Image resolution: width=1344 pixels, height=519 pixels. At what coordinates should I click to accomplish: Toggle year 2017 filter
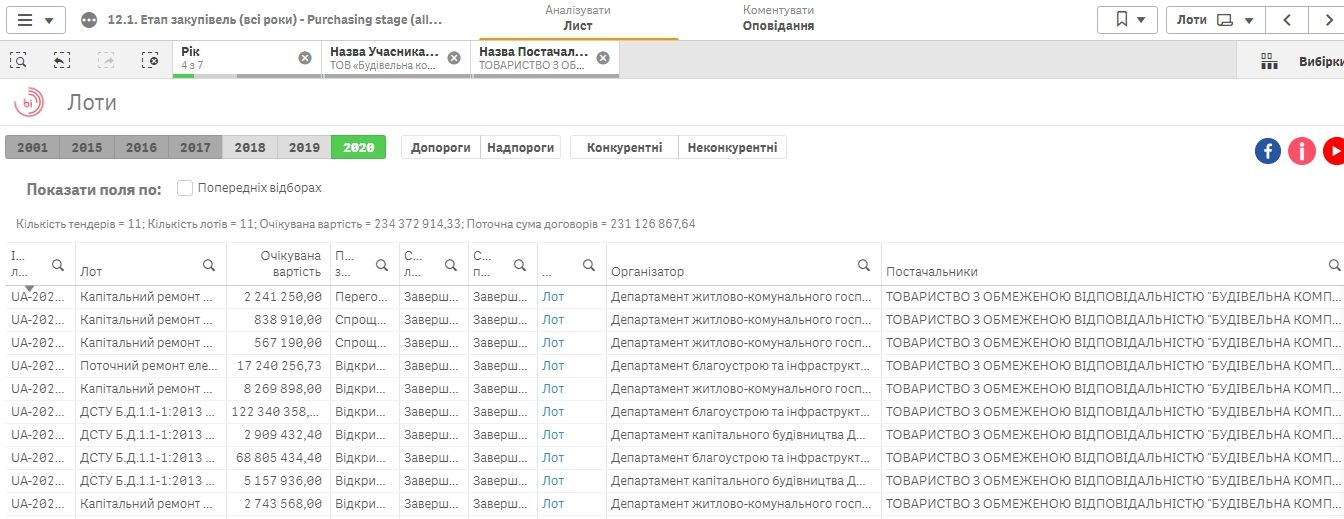195,147
